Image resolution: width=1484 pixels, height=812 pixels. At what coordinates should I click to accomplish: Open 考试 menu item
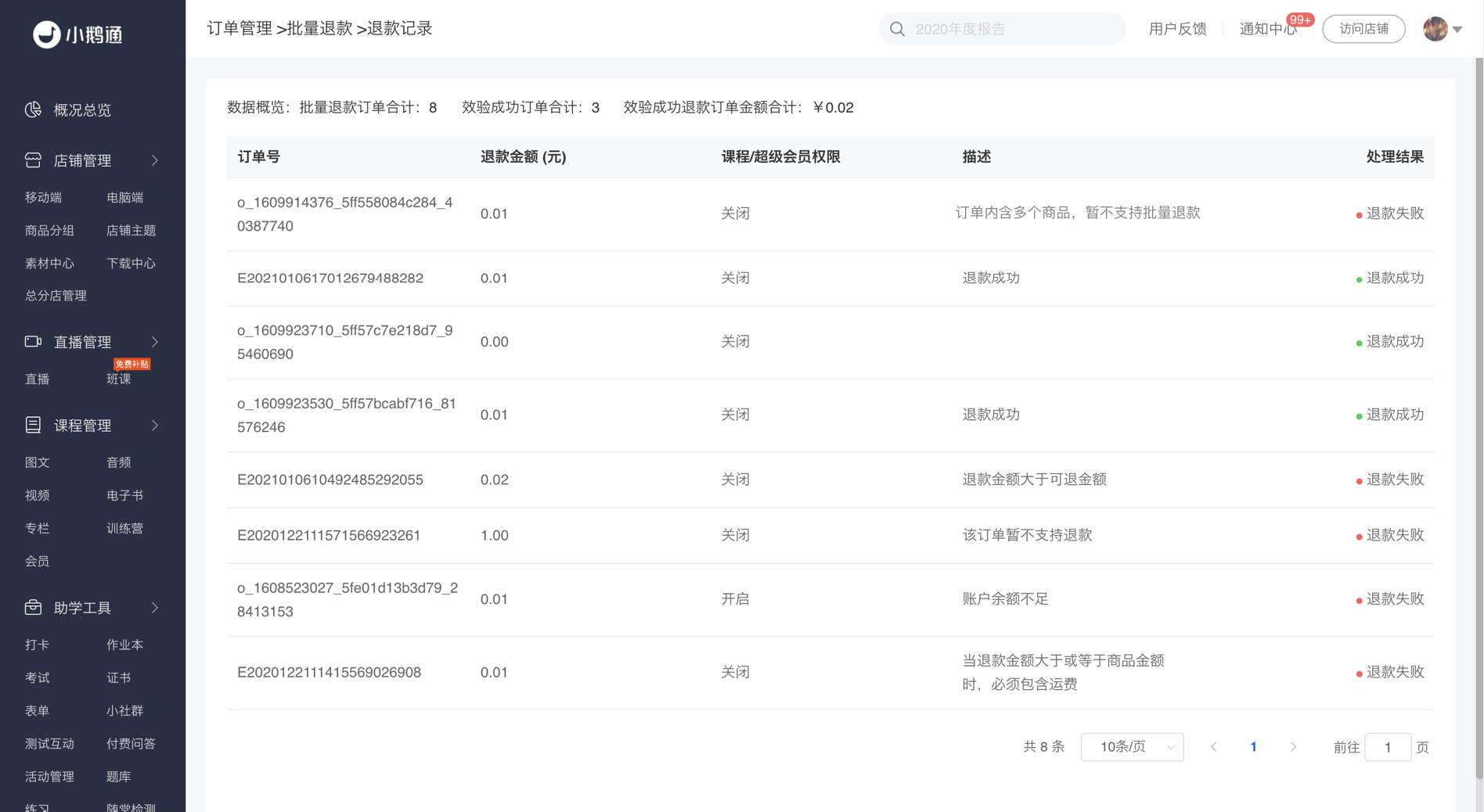(x=37, y=677)
